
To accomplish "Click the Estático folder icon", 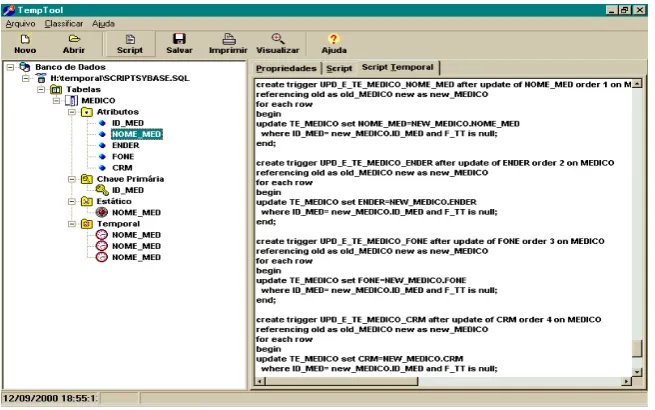I will (86, 201).
